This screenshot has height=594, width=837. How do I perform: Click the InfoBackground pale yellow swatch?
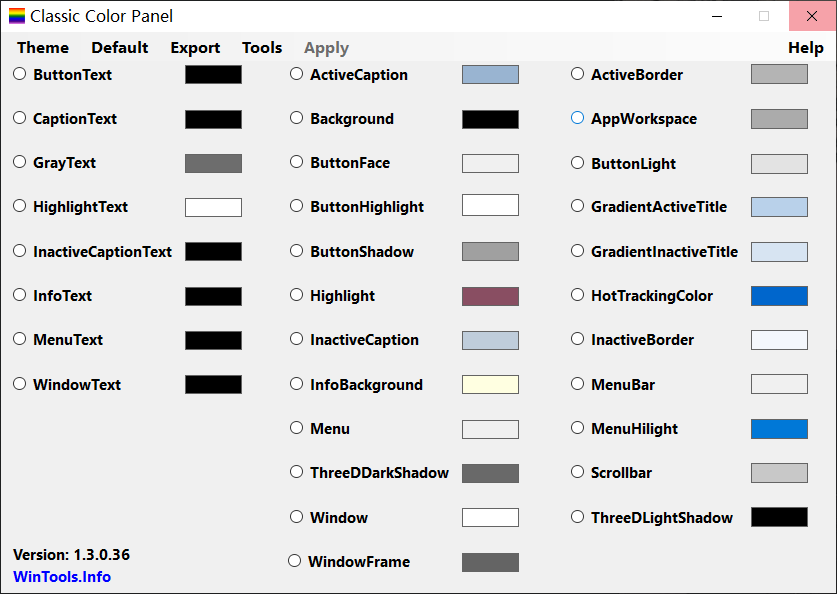click(490, 385)
